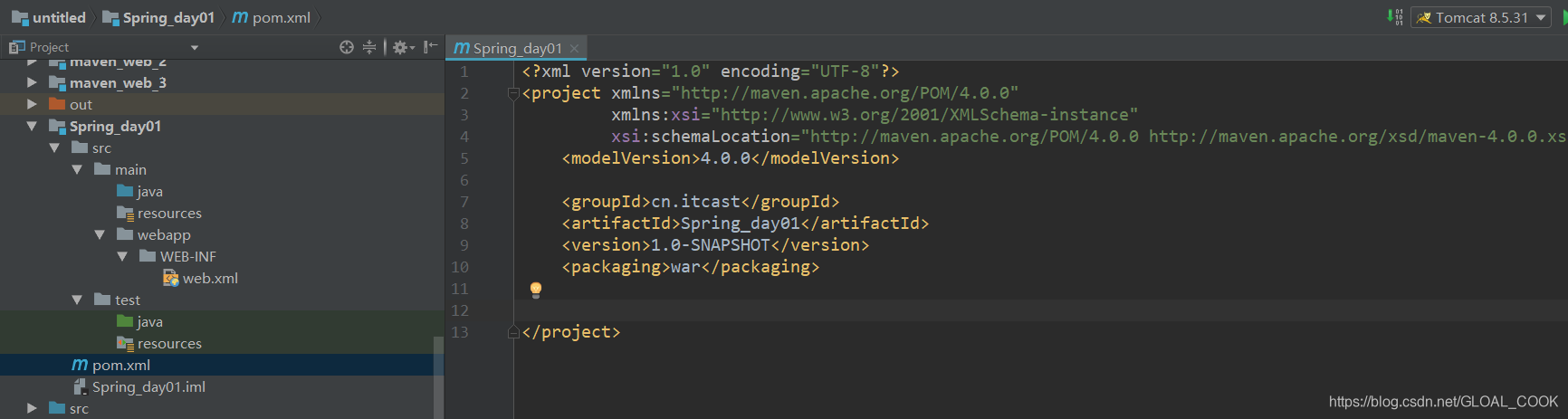The width and height of the screenshot is (1568, 419).
Task: Click the Make Project build icon
Action: tap(1395, 17)
